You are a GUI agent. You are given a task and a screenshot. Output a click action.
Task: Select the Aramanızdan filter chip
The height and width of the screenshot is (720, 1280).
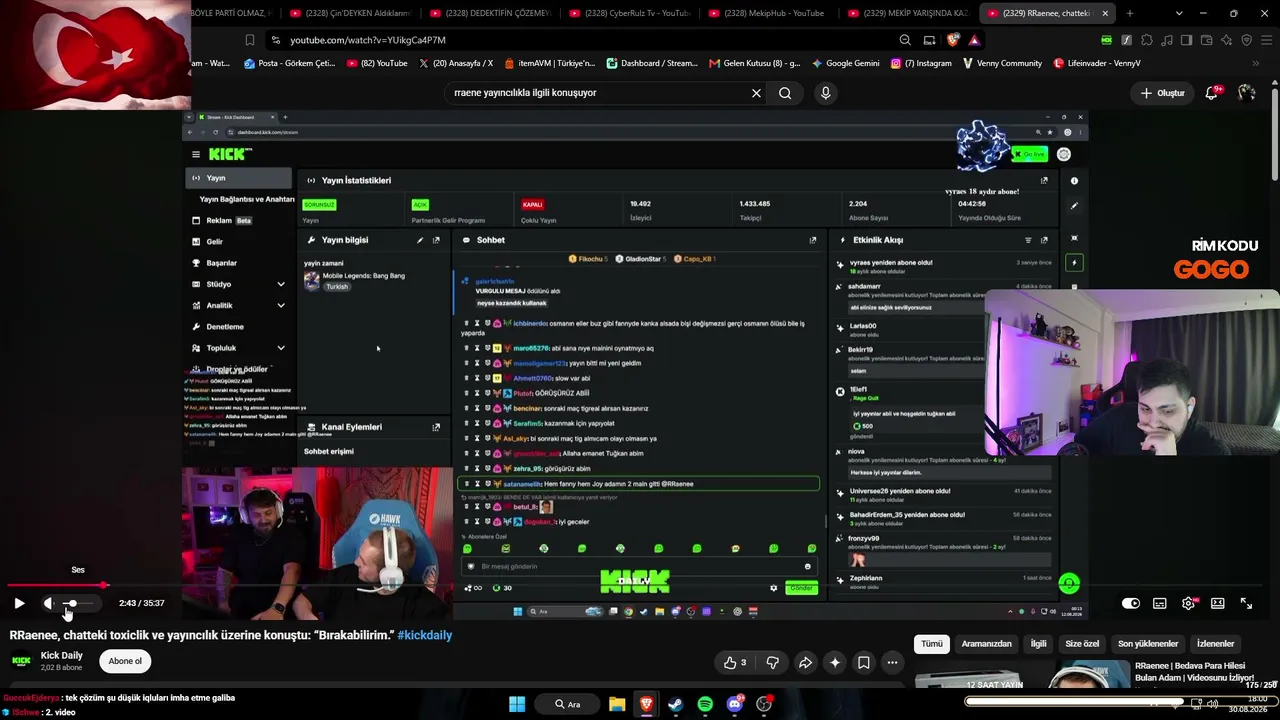tap(987, 644)
